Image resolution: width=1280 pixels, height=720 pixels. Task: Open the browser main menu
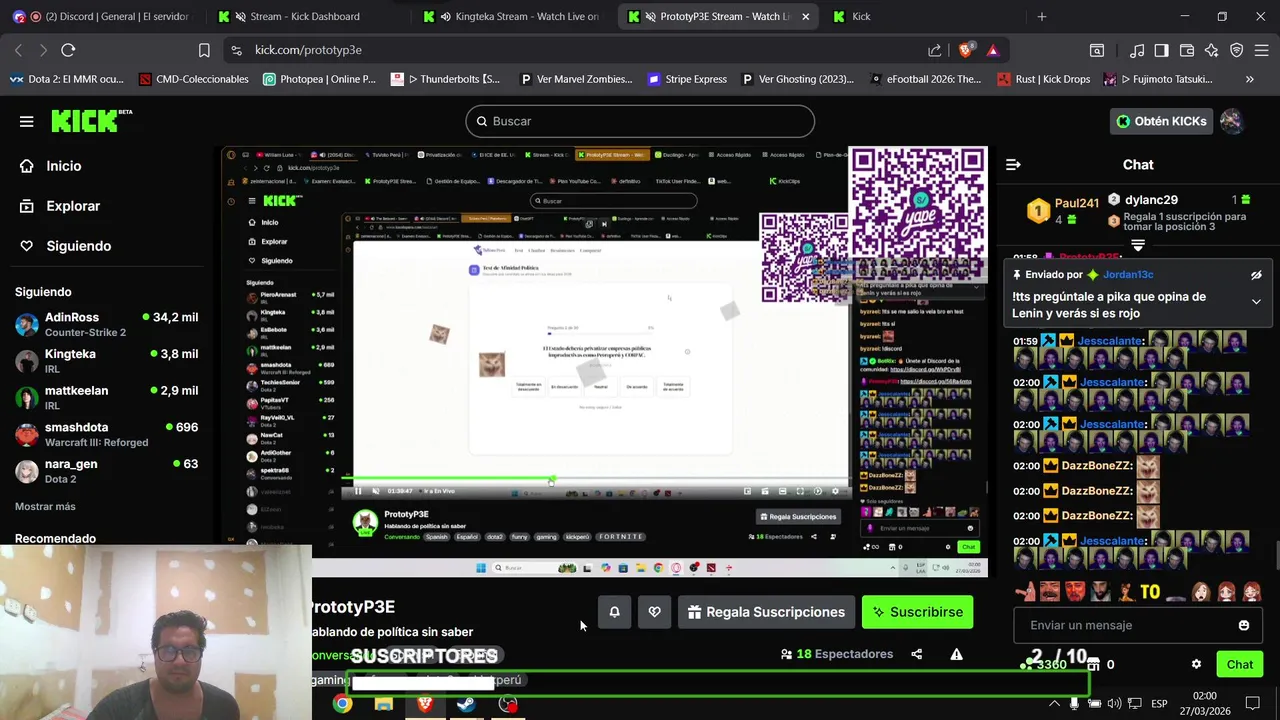(x=1262, y=50)
